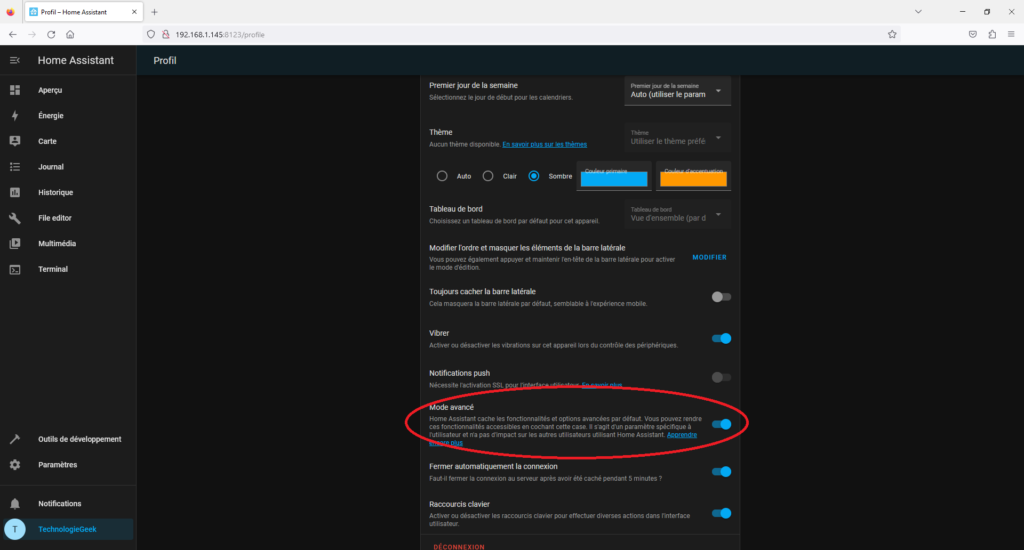This screenshot has width=1024, height=550.
Task: Open the 'En savoir plus sur les thèmes' link
Action: tap(544, 145)
